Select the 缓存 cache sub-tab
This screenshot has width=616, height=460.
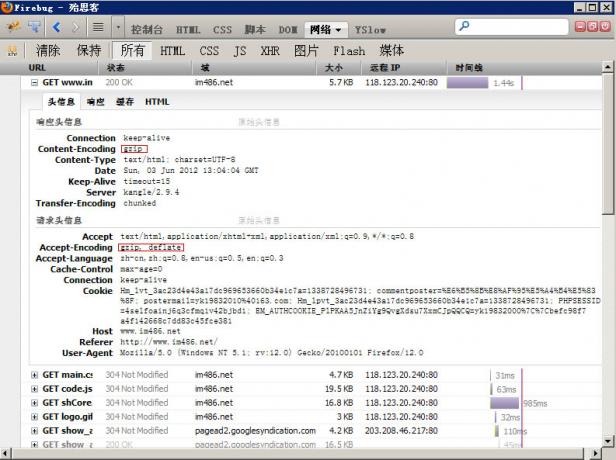125,102
